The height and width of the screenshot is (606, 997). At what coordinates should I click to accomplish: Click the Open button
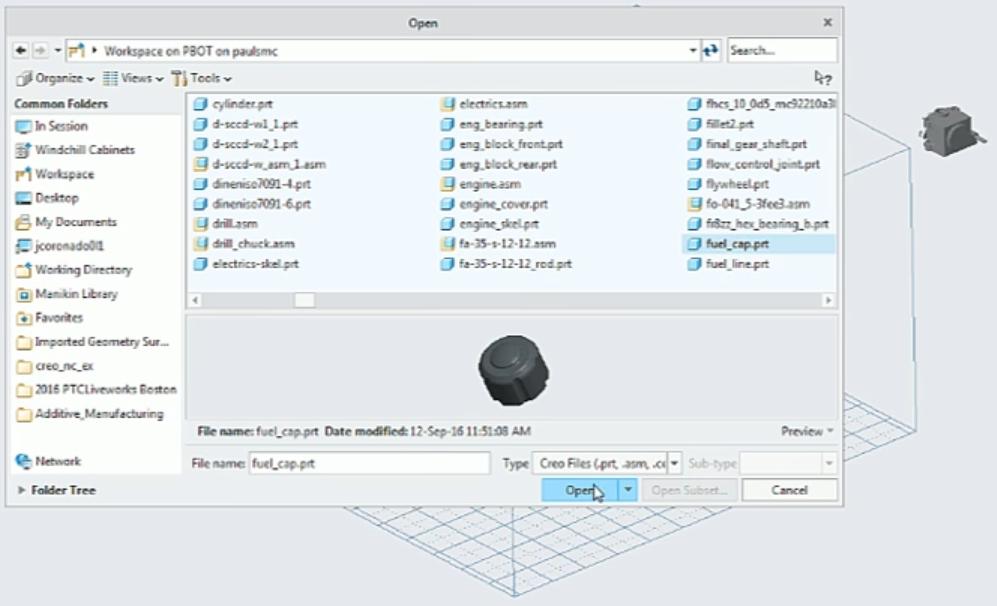pos(579,490)
